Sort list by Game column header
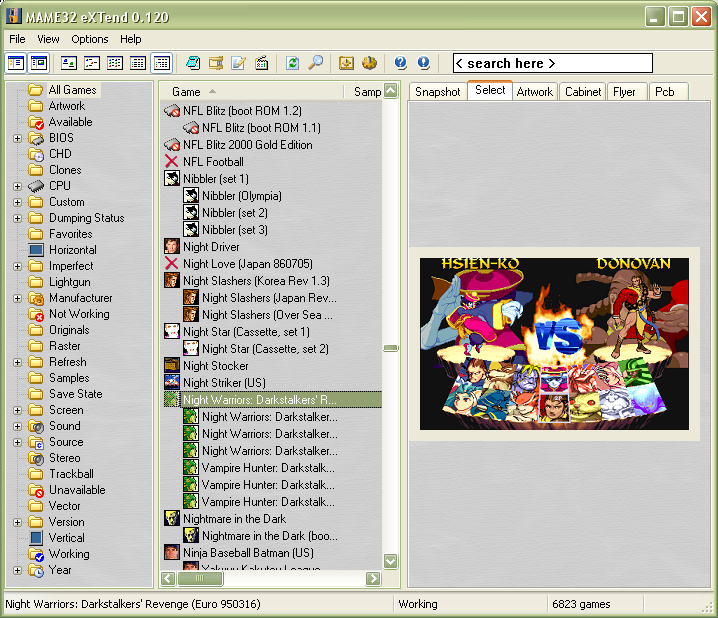Screen dimensions: 718x618 tap(186, 91)
